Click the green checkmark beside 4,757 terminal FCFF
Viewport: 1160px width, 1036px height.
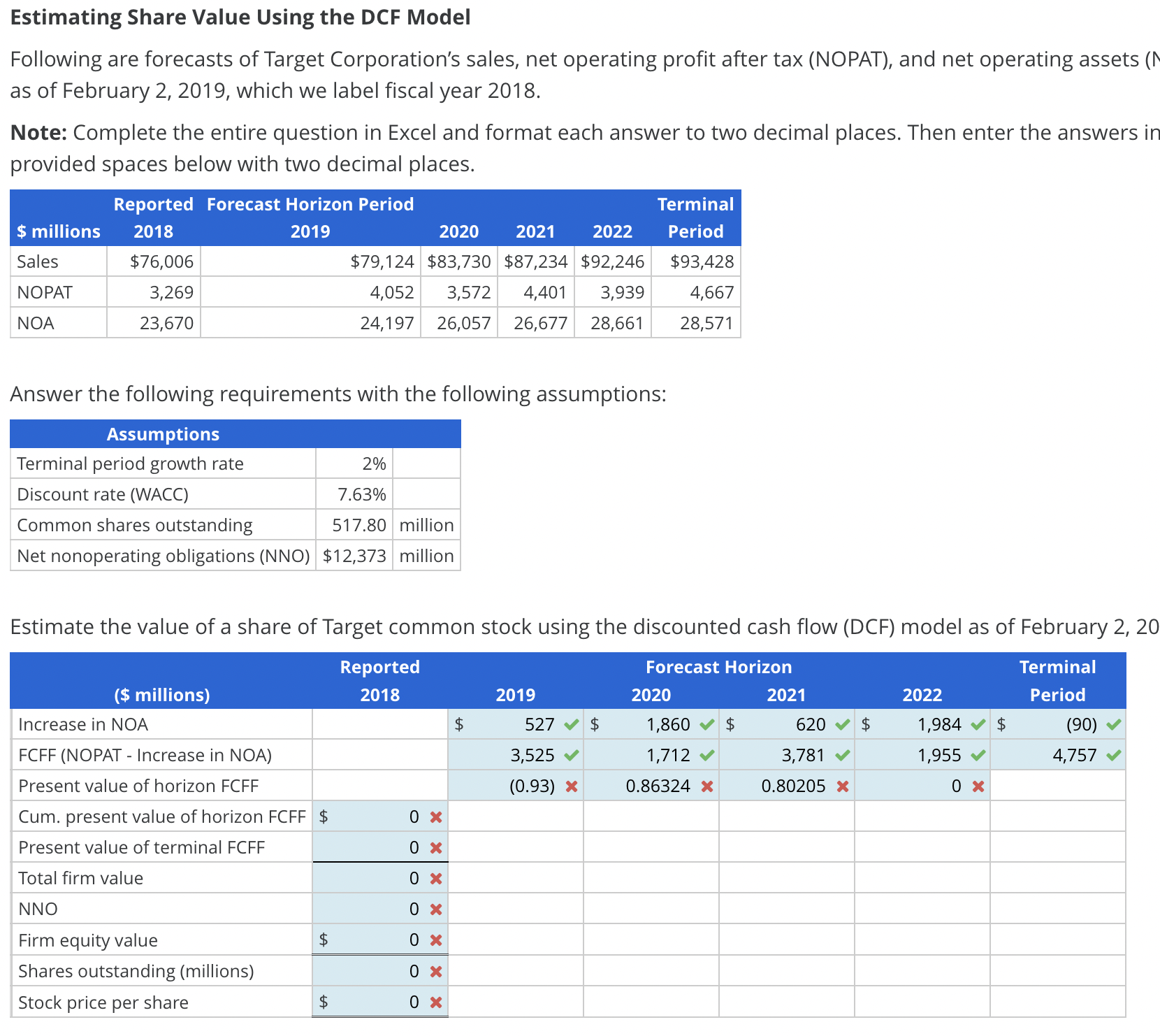pyautogui.click(x=1114, y=755)
